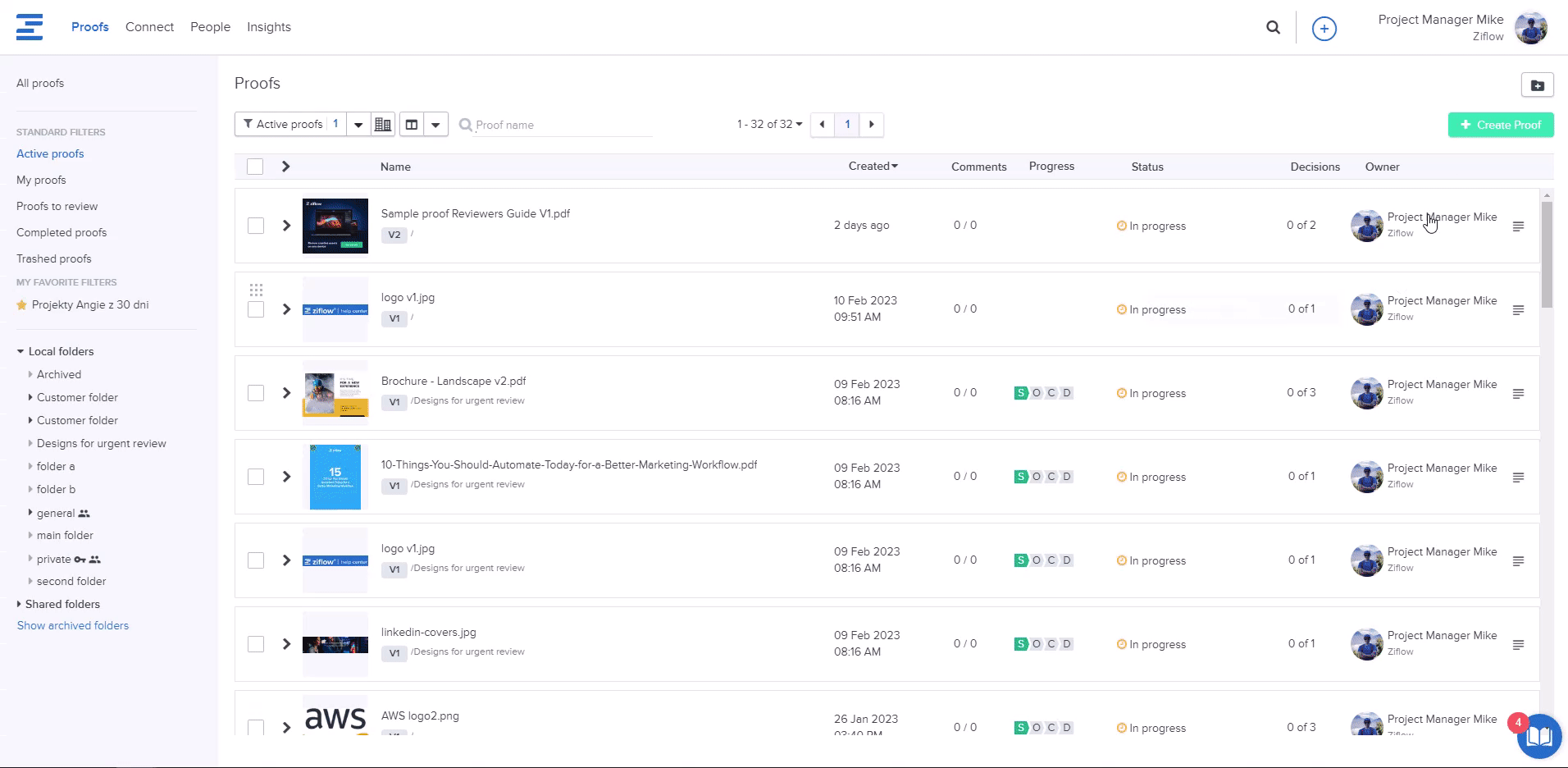Switch to the People tab

[x=210, y=27]
